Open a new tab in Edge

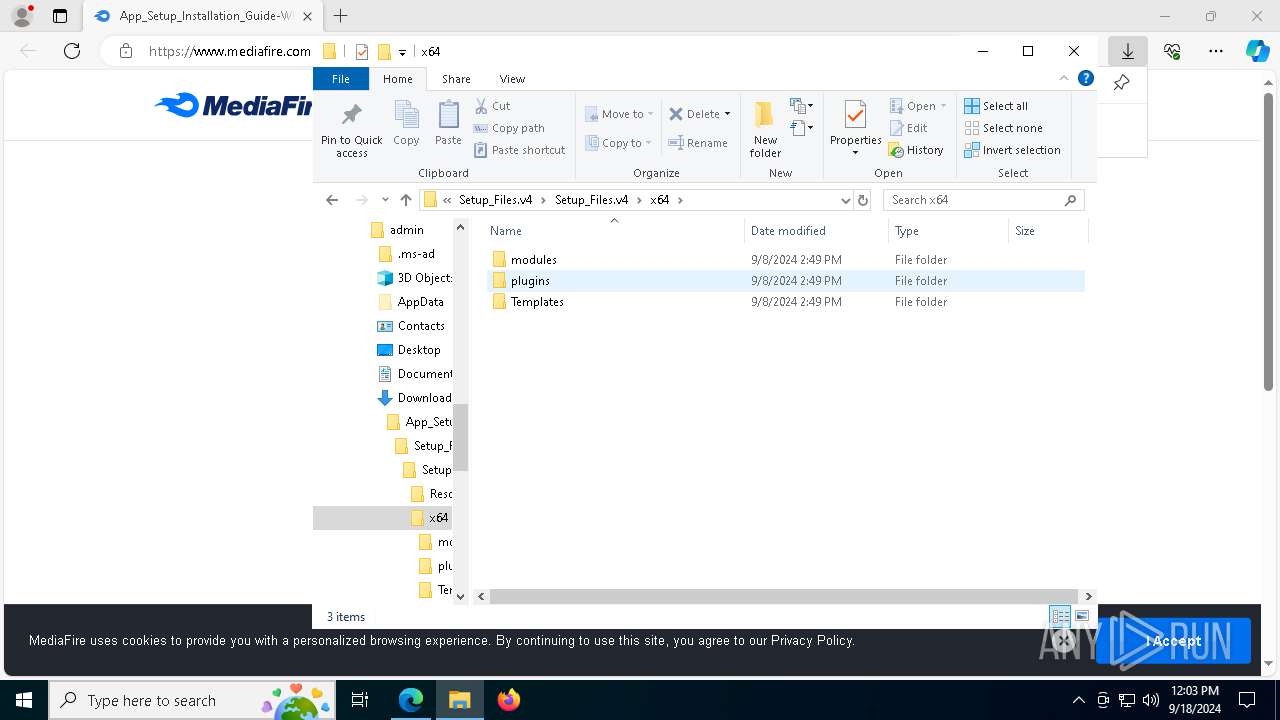pos(341,16)
